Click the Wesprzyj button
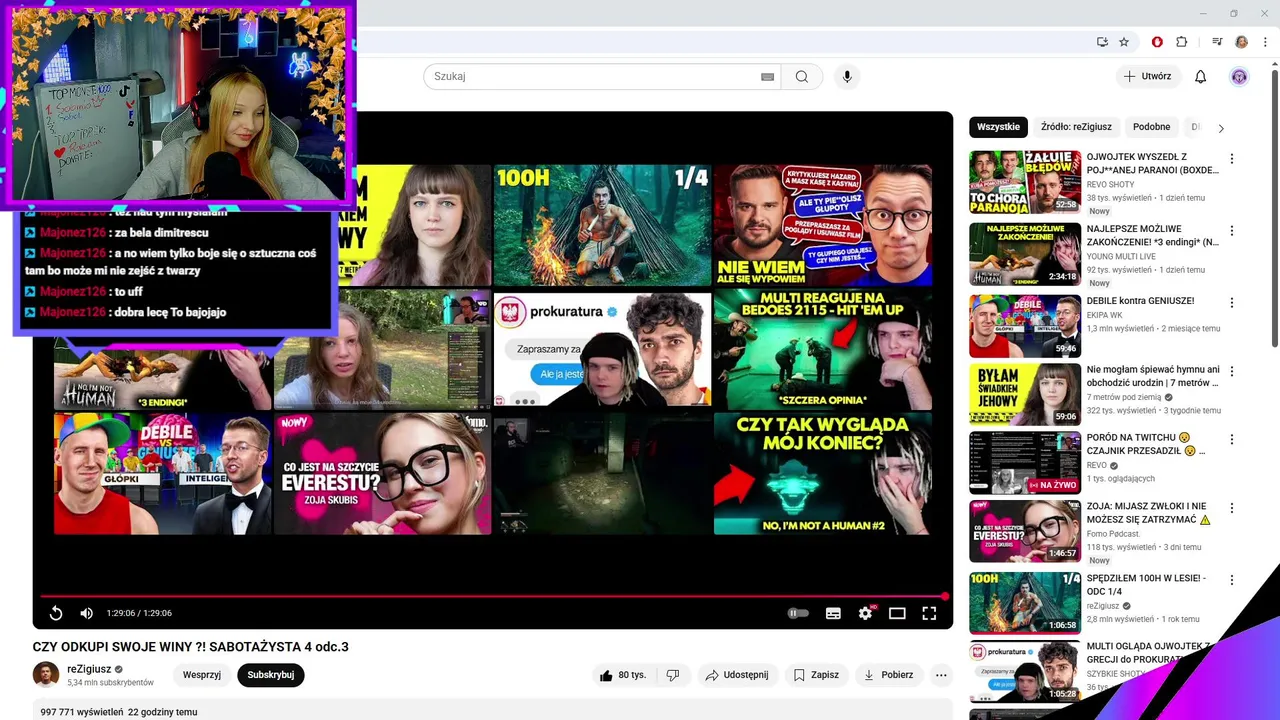This screenshot has width=1280, height=720. (202, 675)
